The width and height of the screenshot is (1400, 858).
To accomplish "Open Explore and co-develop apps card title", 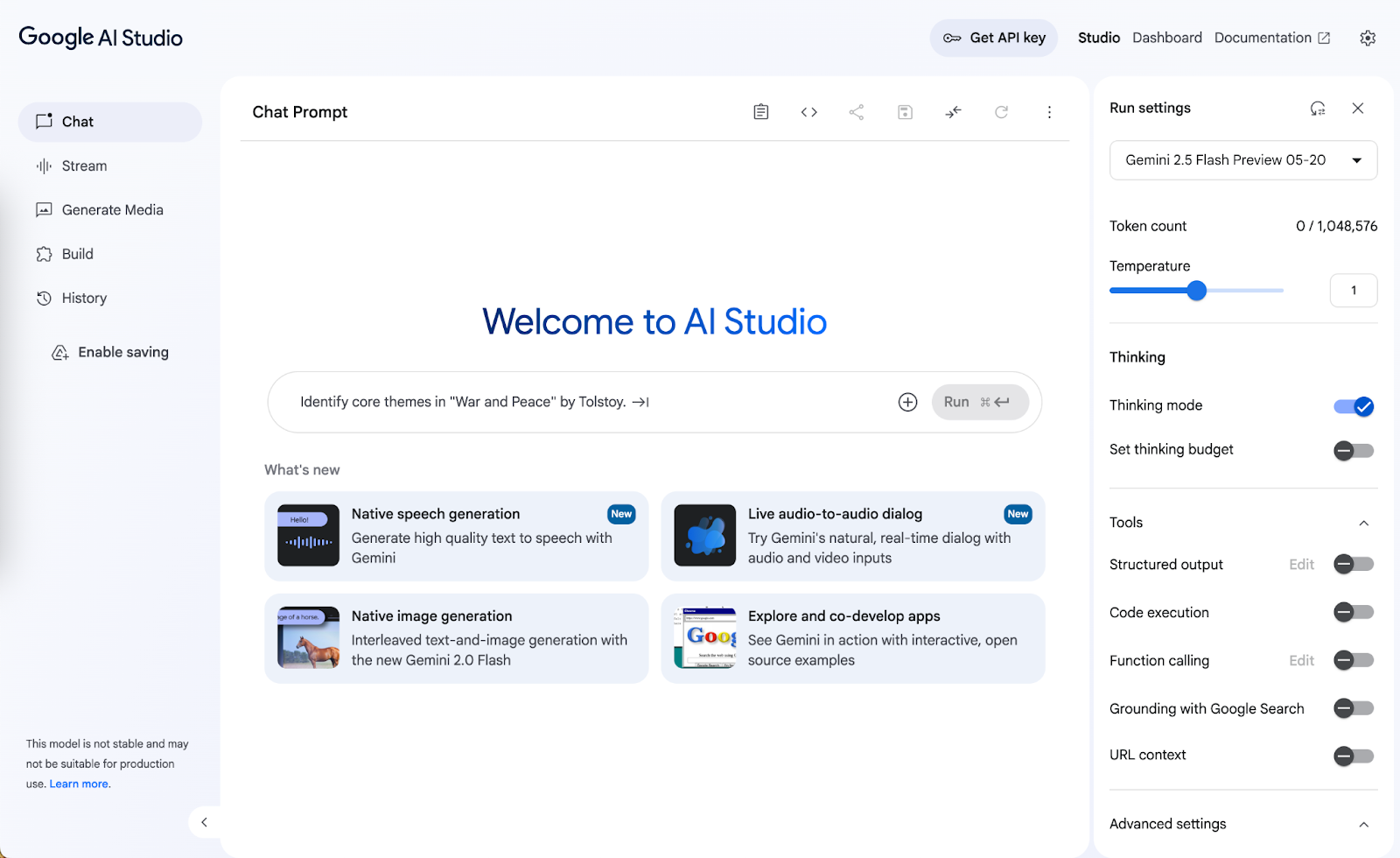I will pos(844,616).
